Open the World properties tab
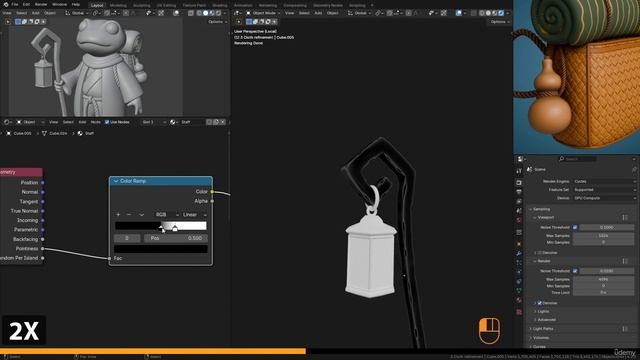640x360 pixels. pos(519,220)
